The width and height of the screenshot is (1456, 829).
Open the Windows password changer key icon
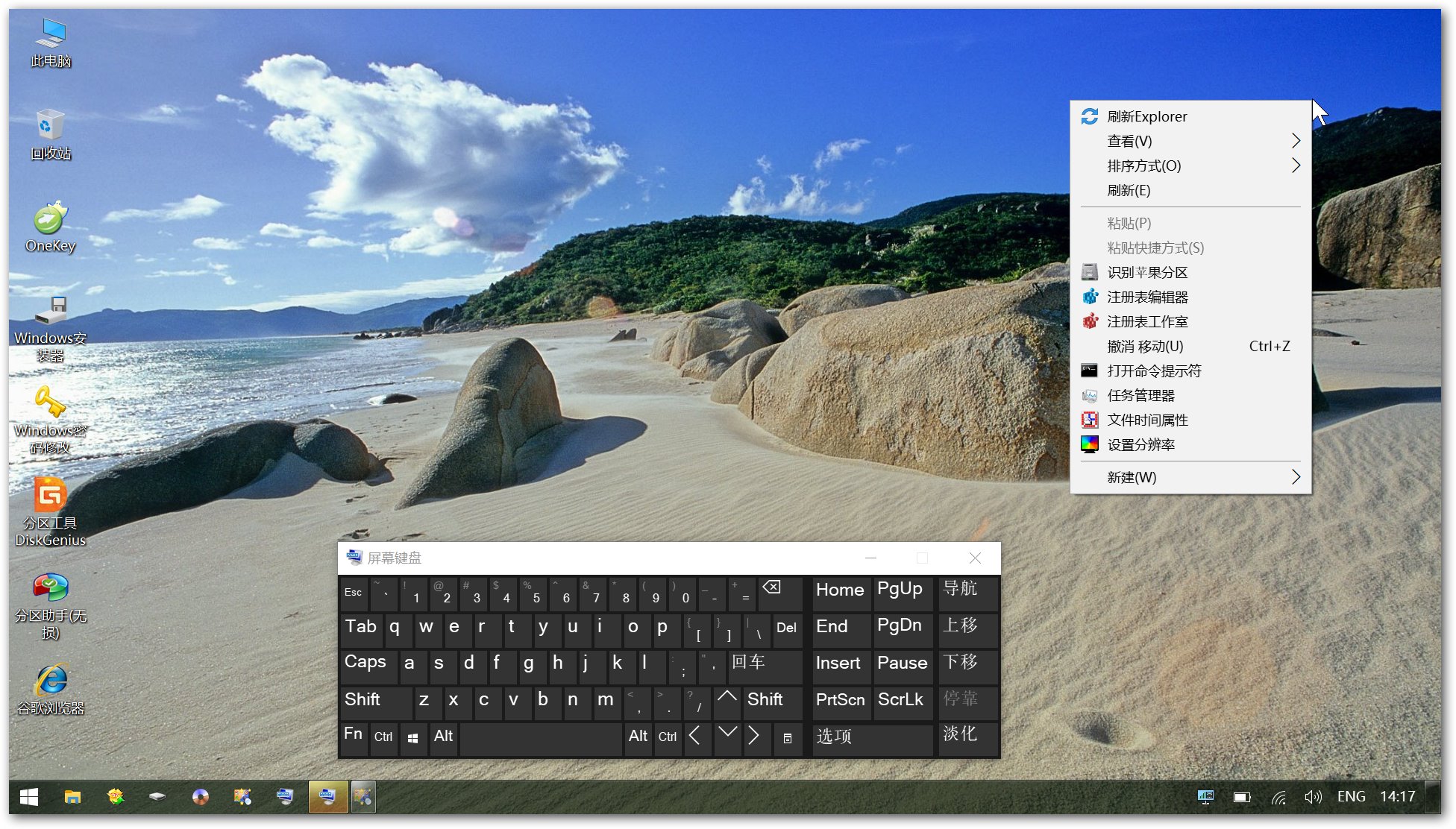(50, 403)
